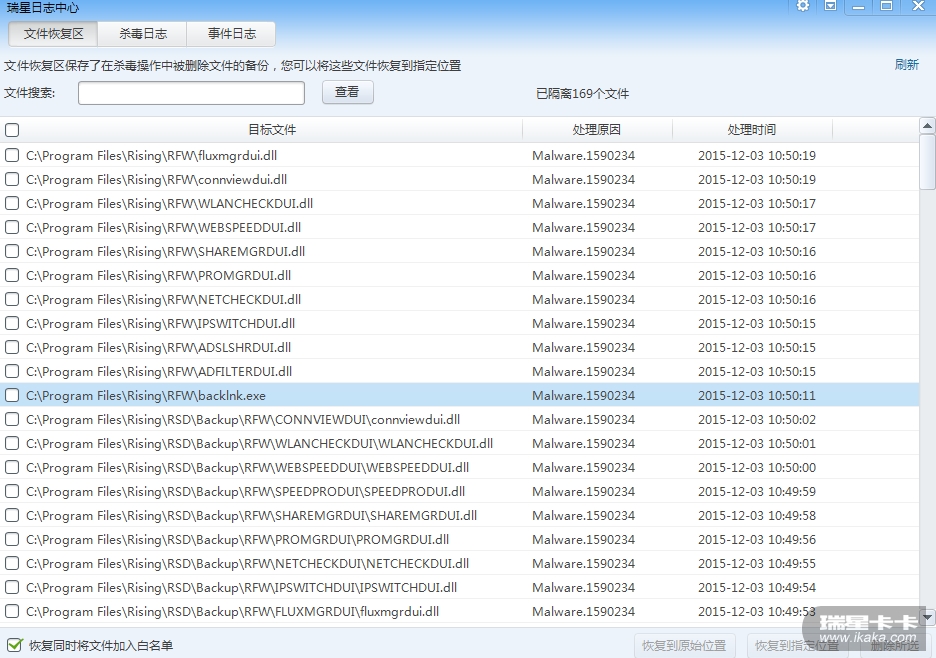The image size is (936, 658).
Task: Focus the 文件搜索 input field
Action: click(191, 93)
